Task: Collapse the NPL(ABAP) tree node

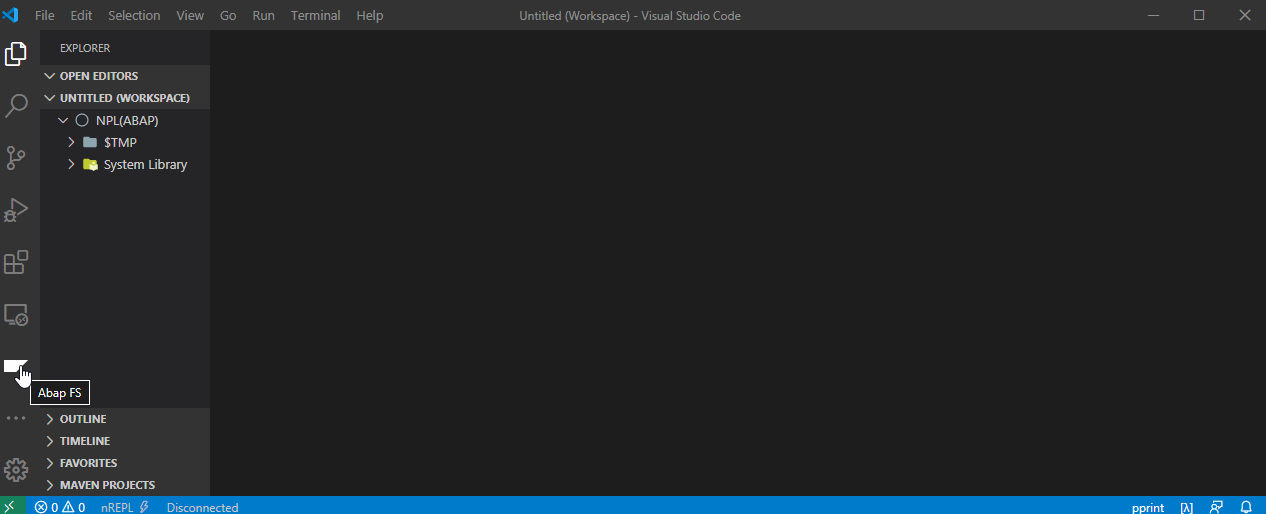Action: click(64, 120)
